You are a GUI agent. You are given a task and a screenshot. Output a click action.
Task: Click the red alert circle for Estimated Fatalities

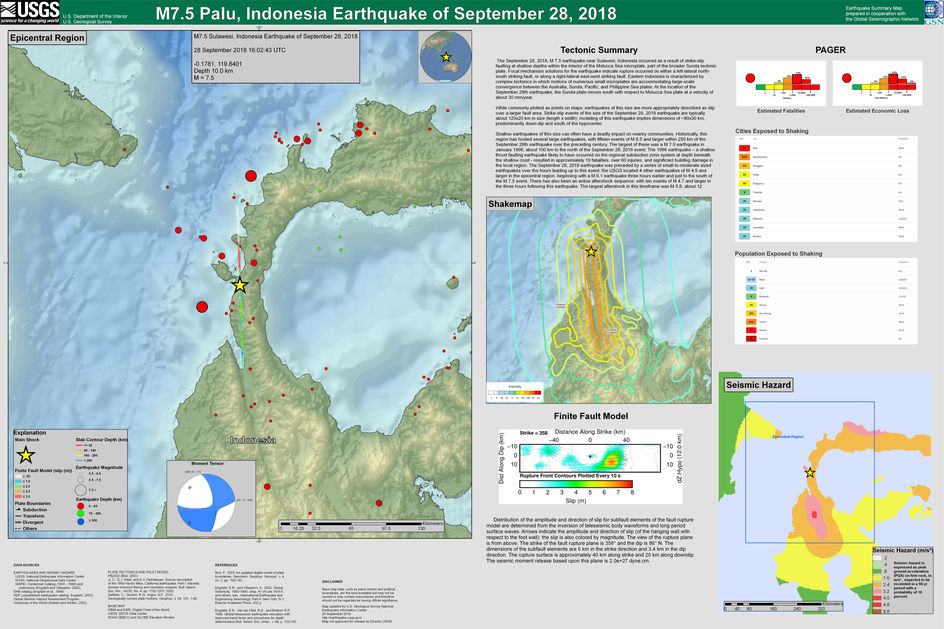(746, 82)
